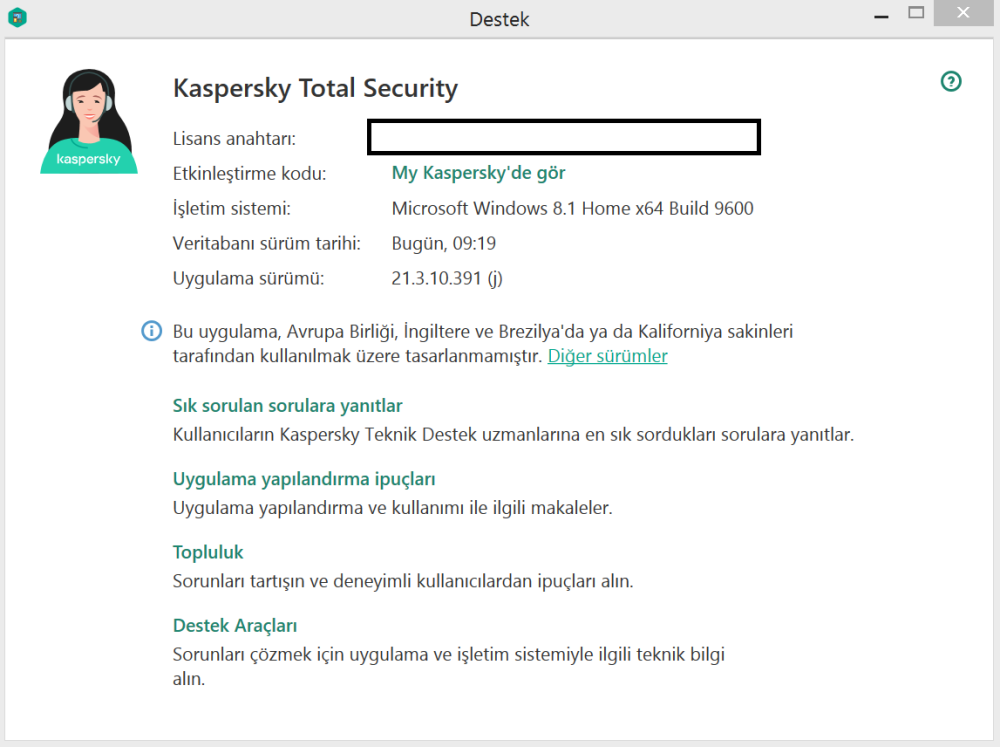Open the Help question mark icon

coord(949,81)
